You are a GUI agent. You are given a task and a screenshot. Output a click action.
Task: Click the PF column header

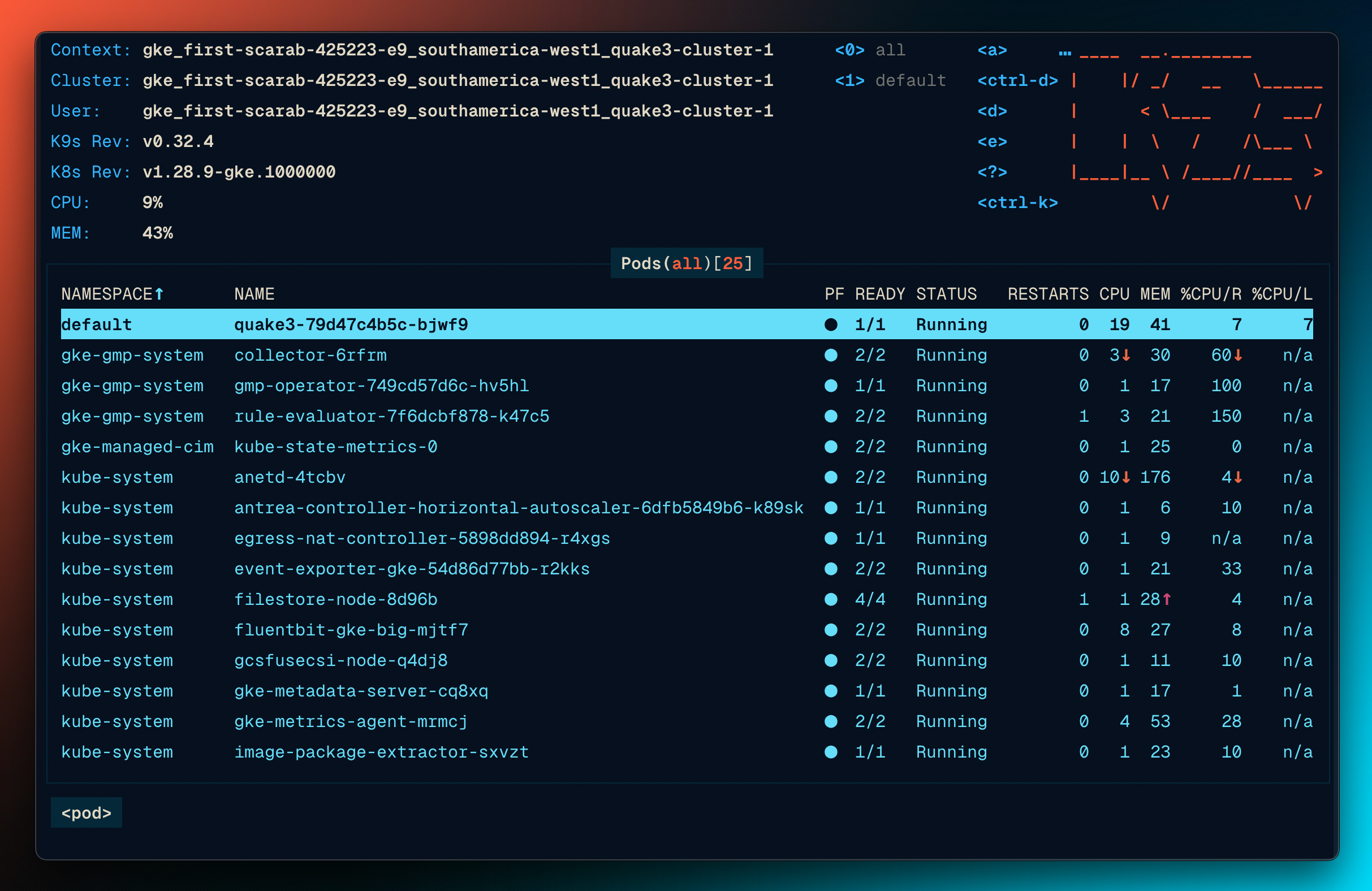click(834, 294)
